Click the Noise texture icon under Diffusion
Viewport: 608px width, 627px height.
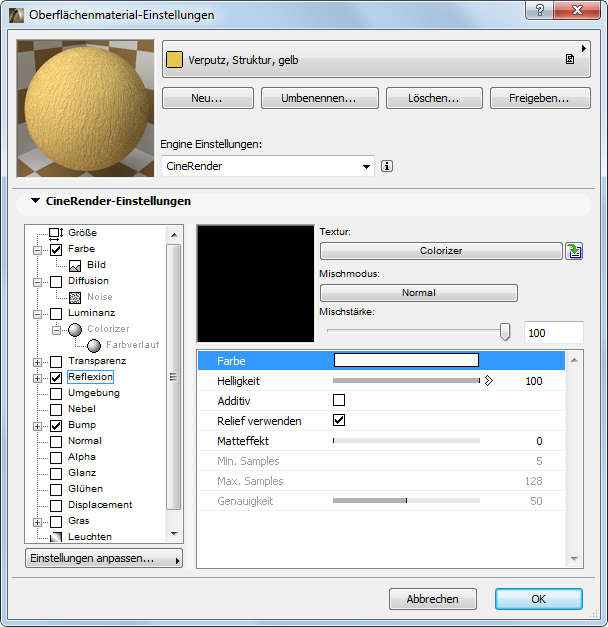pyautogui.click(x=75, y=298)
